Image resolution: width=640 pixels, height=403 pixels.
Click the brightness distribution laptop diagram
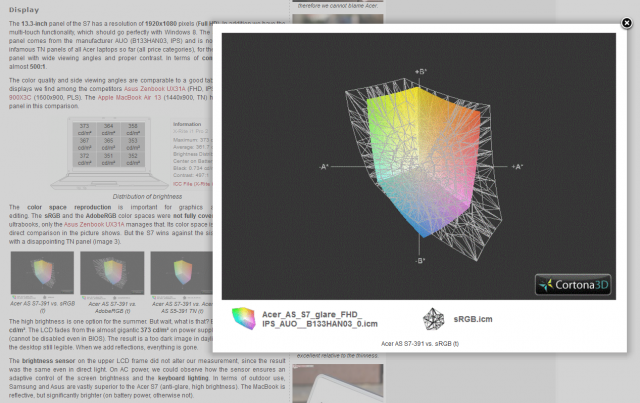click(x=109, y=154)
